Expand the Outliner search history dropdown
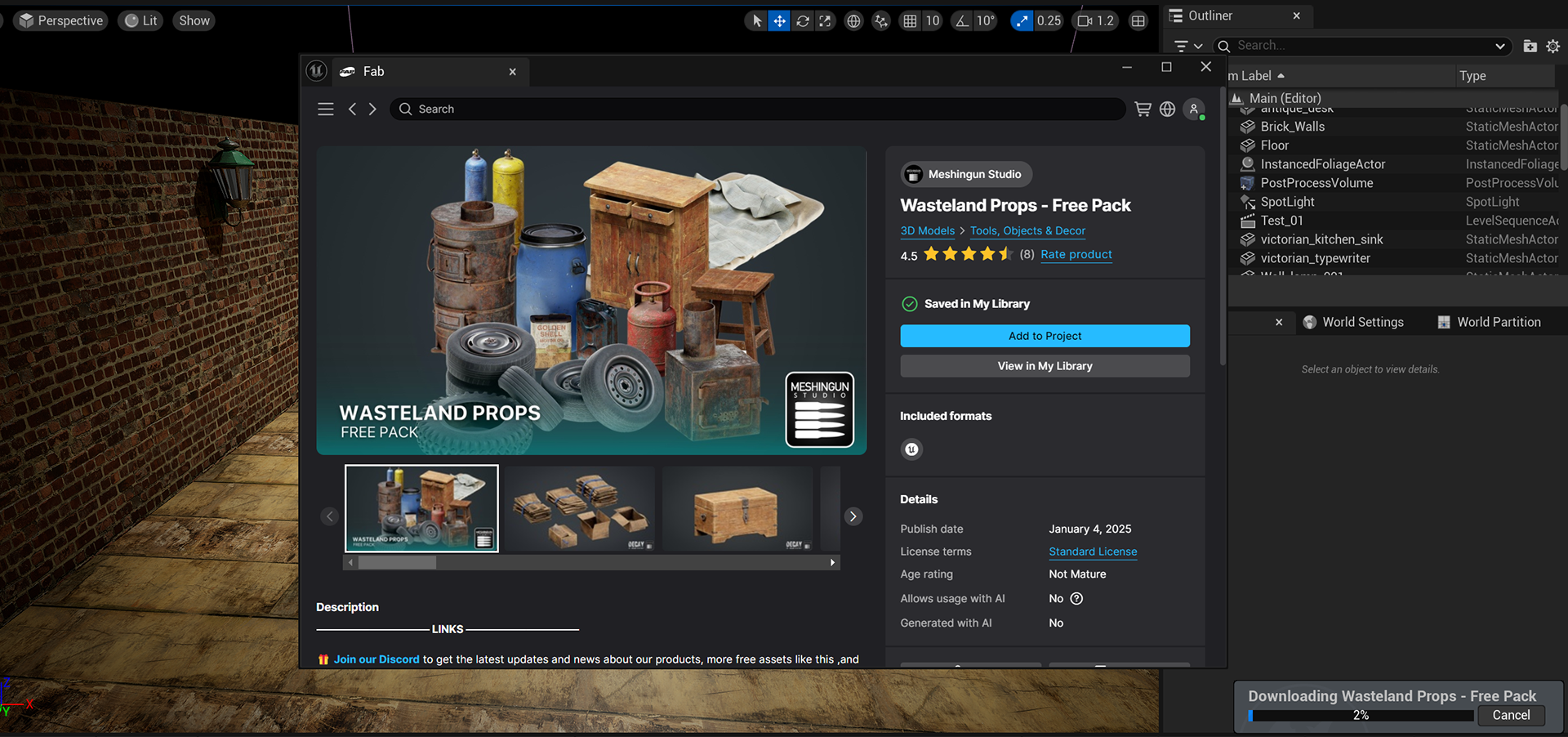Viewport: 1568px width, 737px height. point(1499,46)
